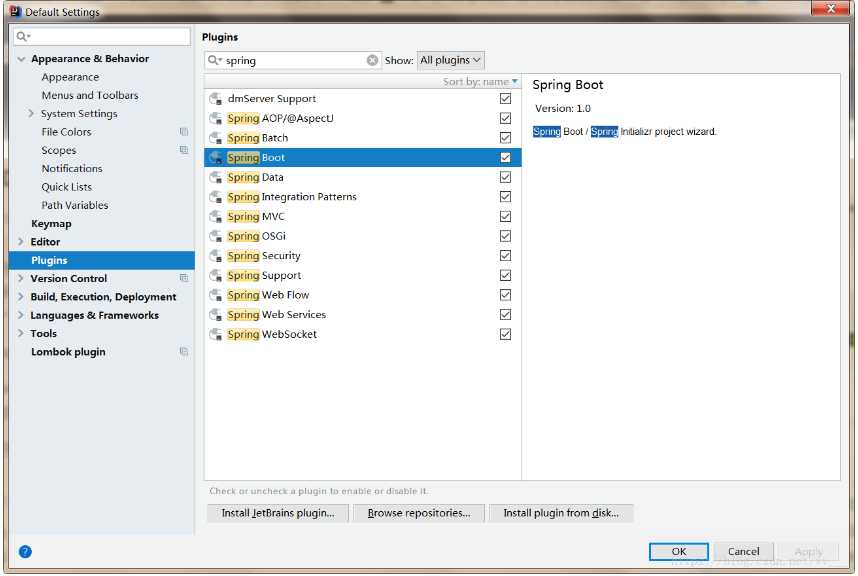
Task: Open the Sort by name dropdown
Action: [480, 82]
